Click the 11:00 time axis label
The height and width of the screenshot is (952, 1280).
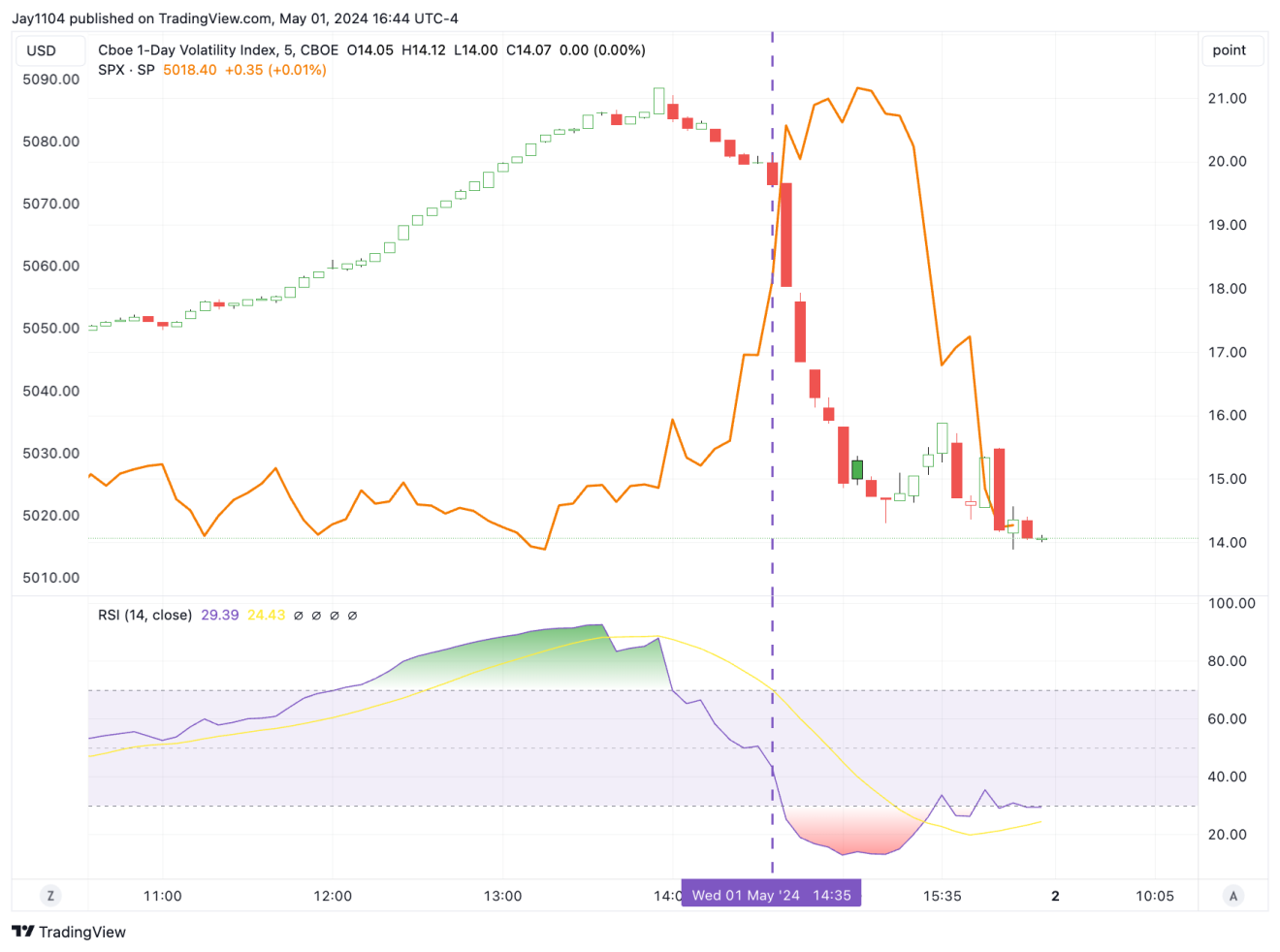tap(162, 896)
